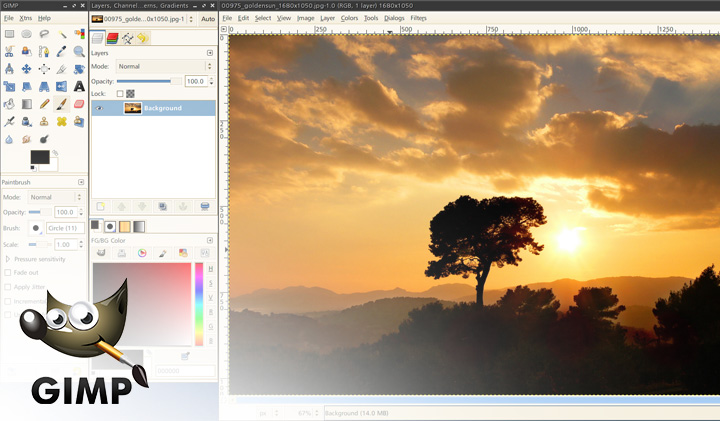
Task: Open the Colors menu
Action: [349, 18]
